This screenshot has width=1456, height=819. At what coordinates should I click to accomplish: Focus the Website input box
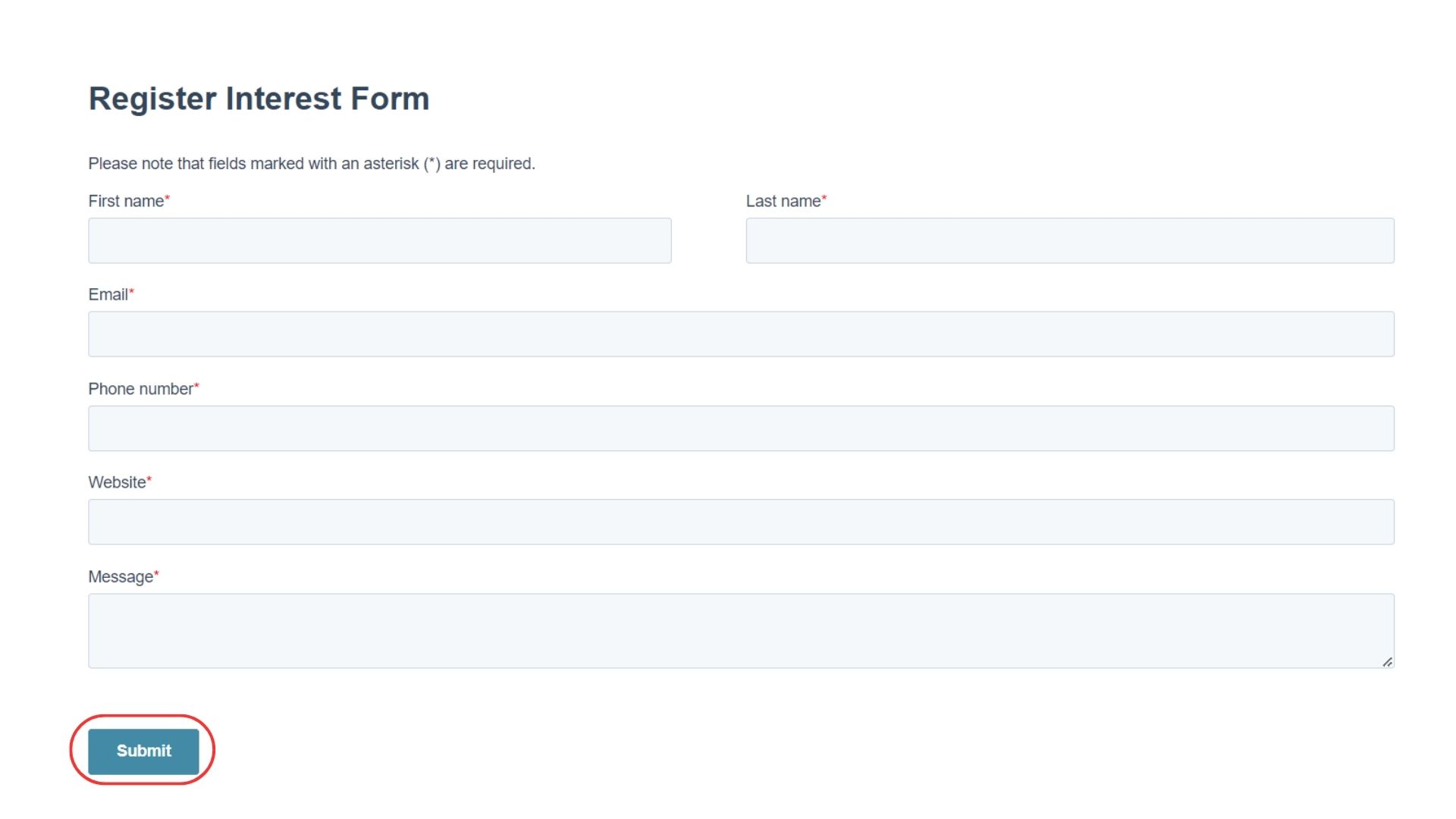741,522
